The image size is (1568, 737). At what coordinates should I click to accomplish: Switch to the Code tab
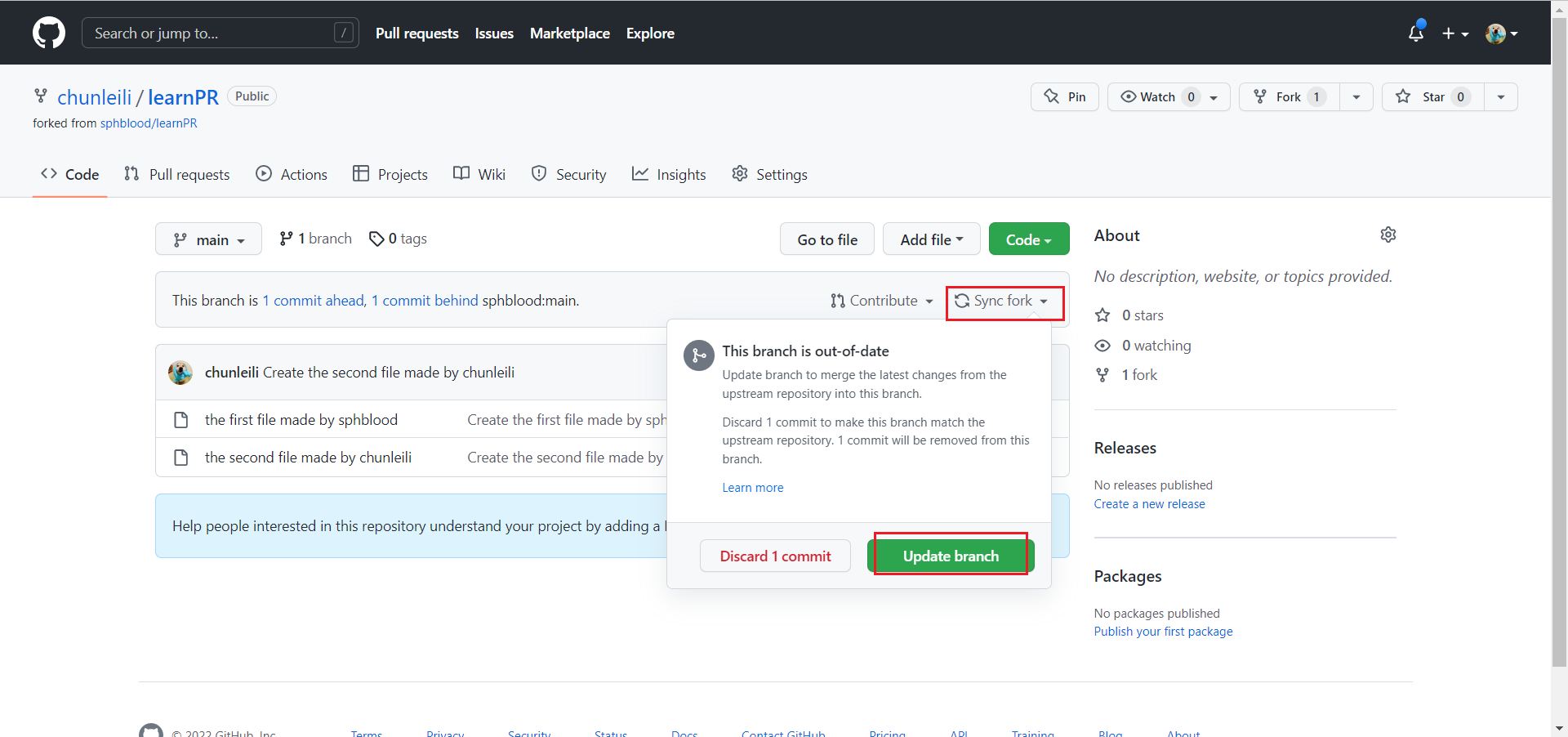point(70,174)
